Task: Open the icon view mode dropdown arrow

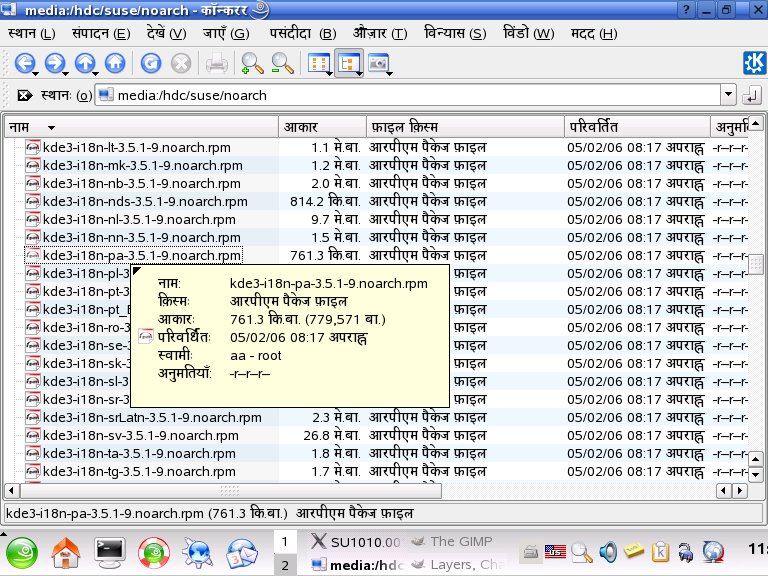Action: click(x=330, y=73)
